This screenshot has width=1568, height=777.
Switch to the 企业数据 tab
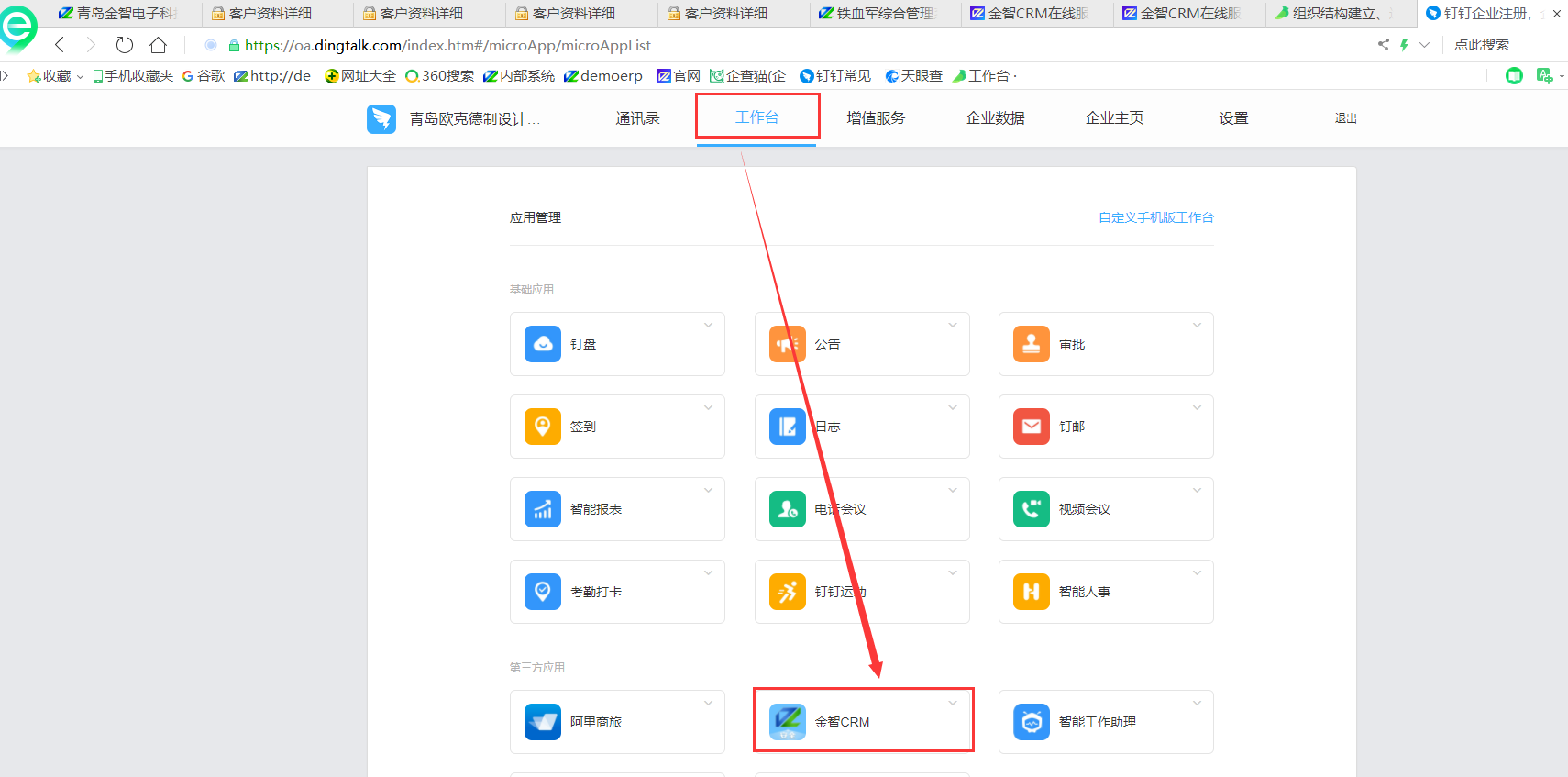coord(995,118)
